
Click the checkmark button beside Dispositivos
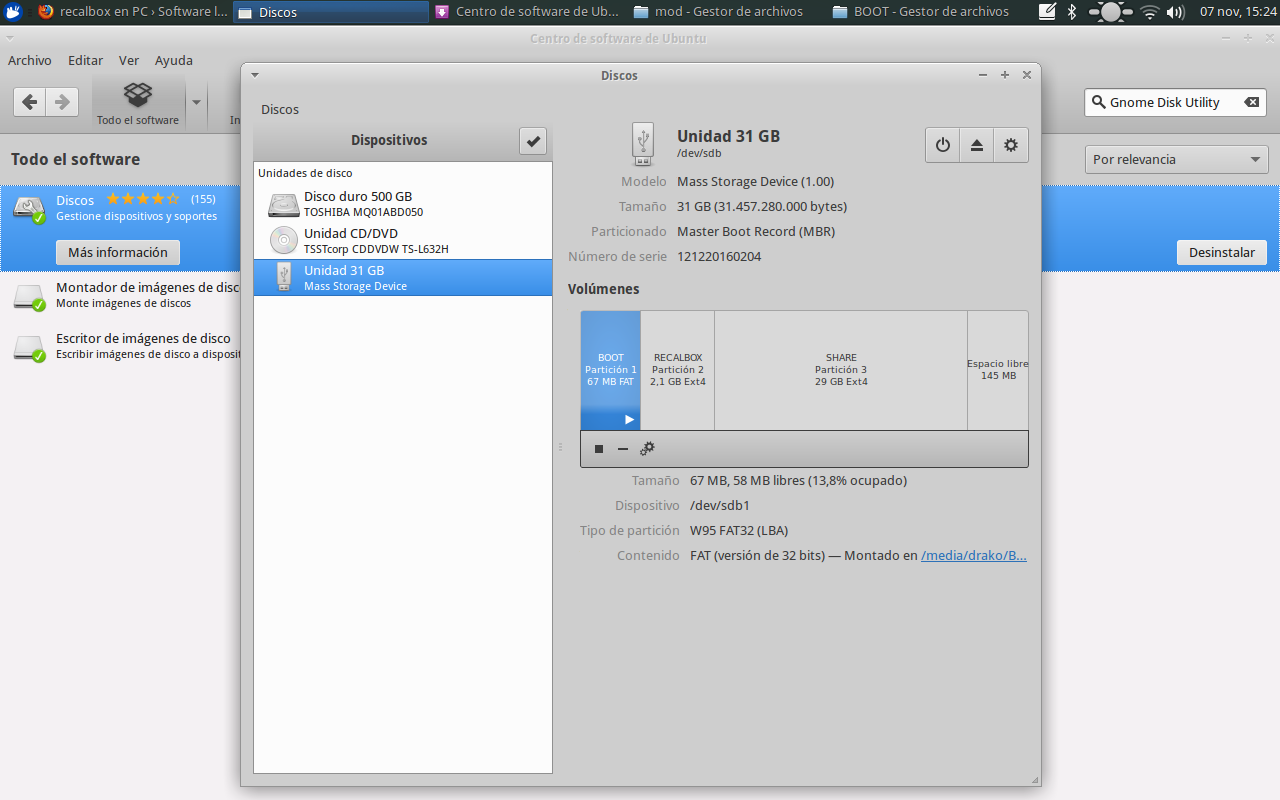tap(533, 141)
